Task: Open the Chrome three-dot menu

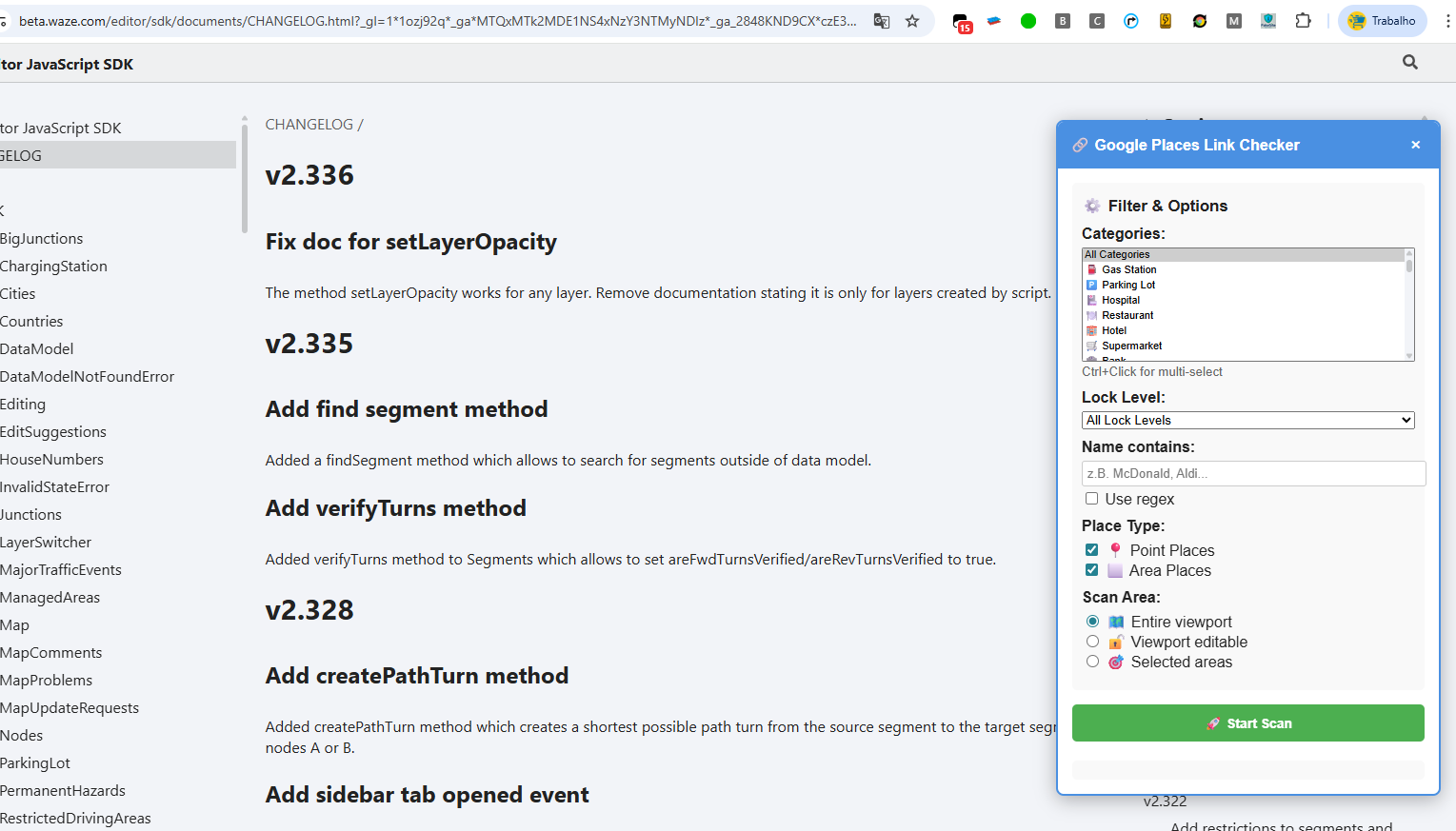Action: (x=1447, y=21)
